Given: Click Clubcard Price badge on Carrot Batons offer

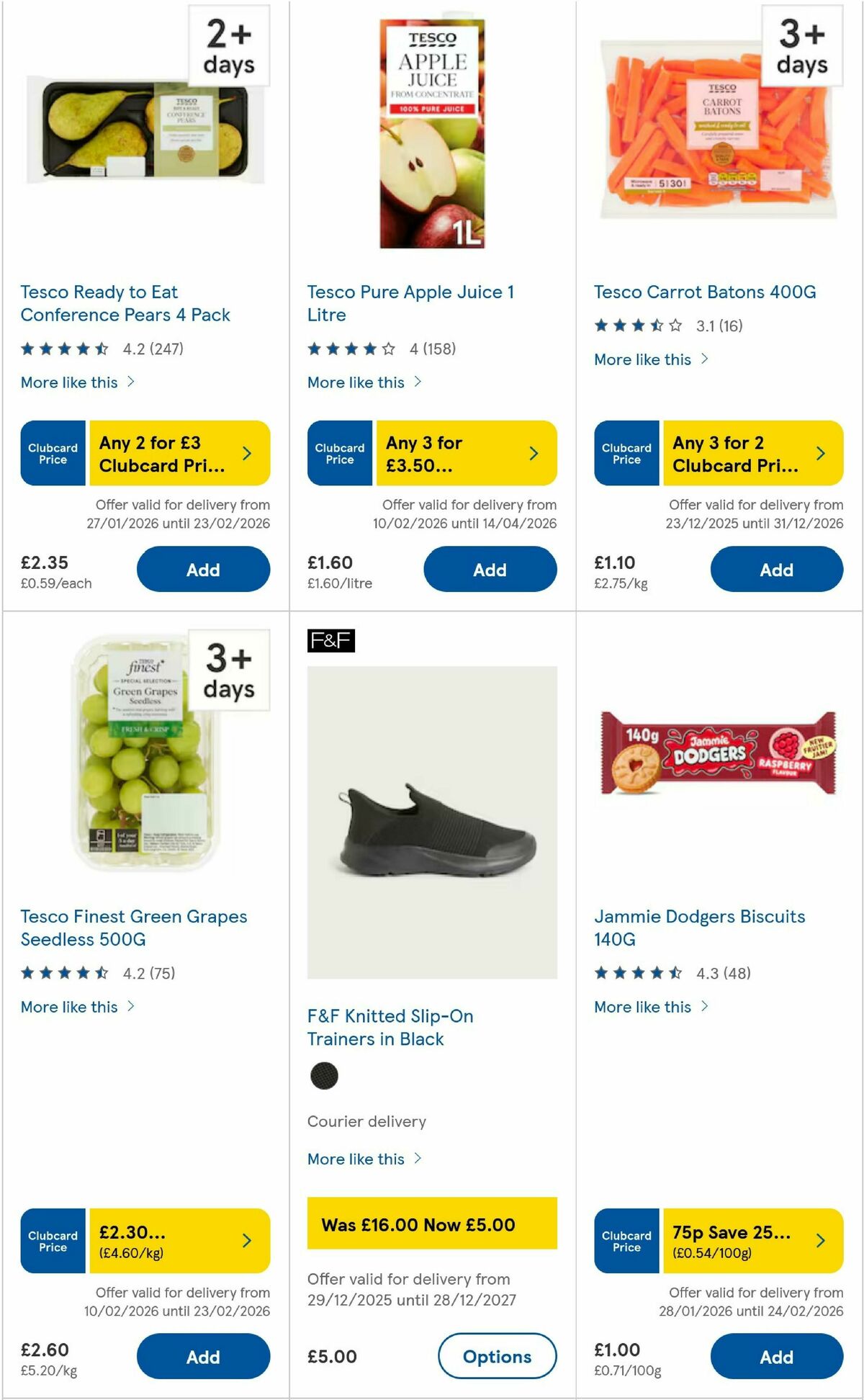Looking at the screenshot, I should click(626, 453).
